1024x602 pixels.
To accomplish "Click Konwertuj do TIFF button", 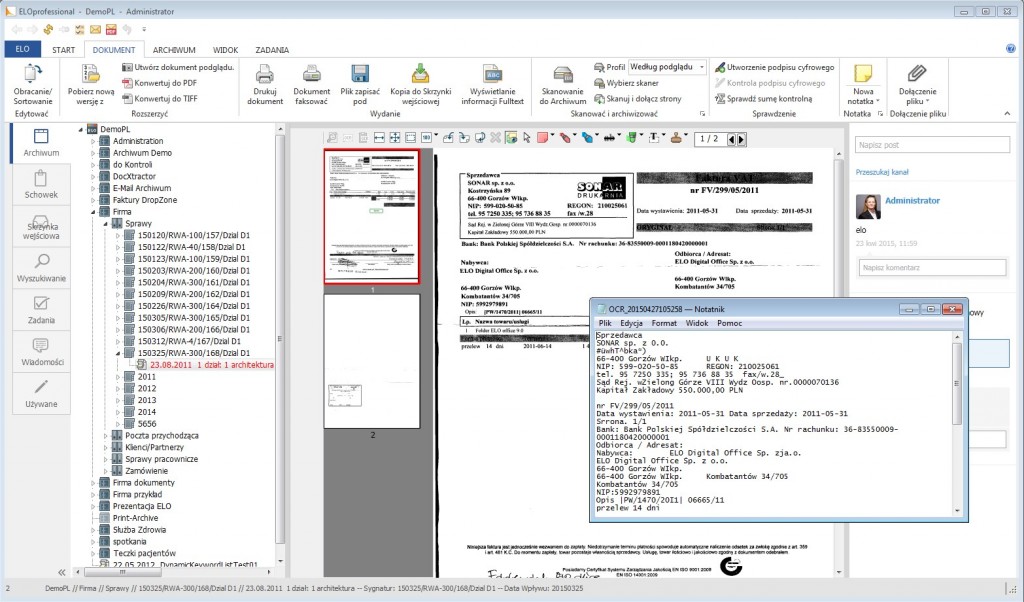I will click(159, 99).
